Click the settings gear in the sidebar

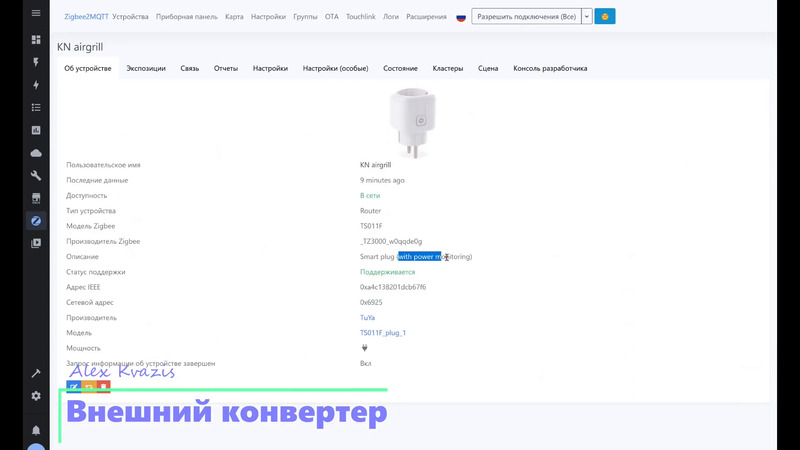tap(36, 396)
